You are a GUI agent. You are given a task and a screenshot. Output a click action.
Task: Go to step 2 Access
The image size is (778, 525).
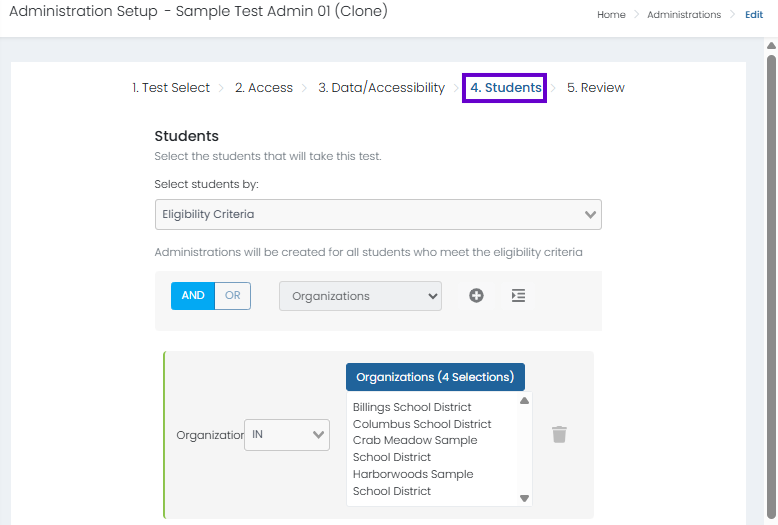[x=264, y=88]
